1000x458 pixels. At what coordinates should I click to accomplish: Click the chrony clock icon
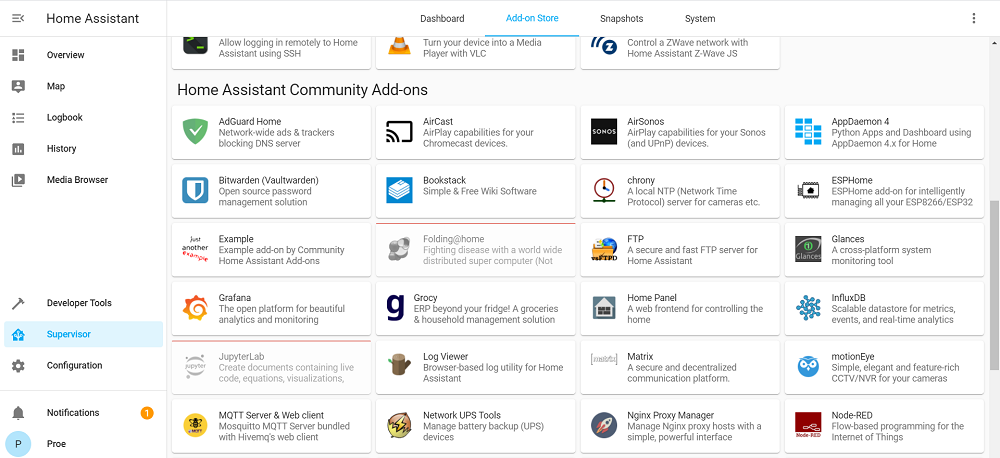click(x=604, y=190)
